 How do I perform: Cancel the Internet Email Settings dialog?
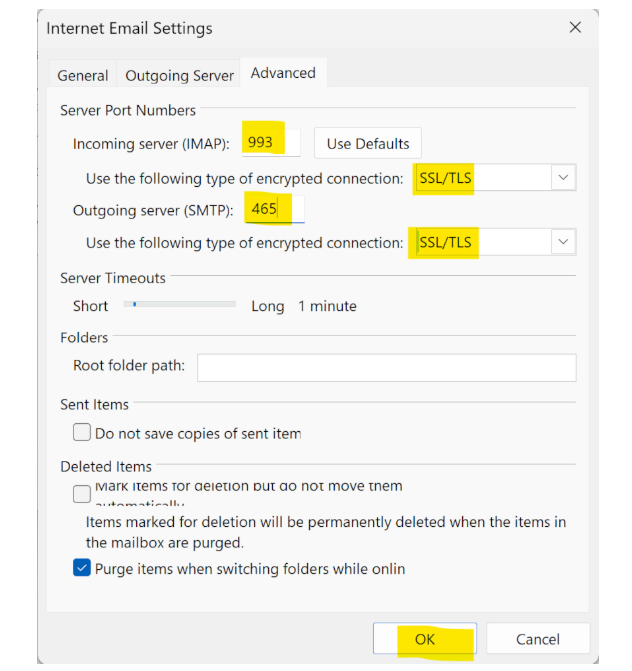coord(537,639)
